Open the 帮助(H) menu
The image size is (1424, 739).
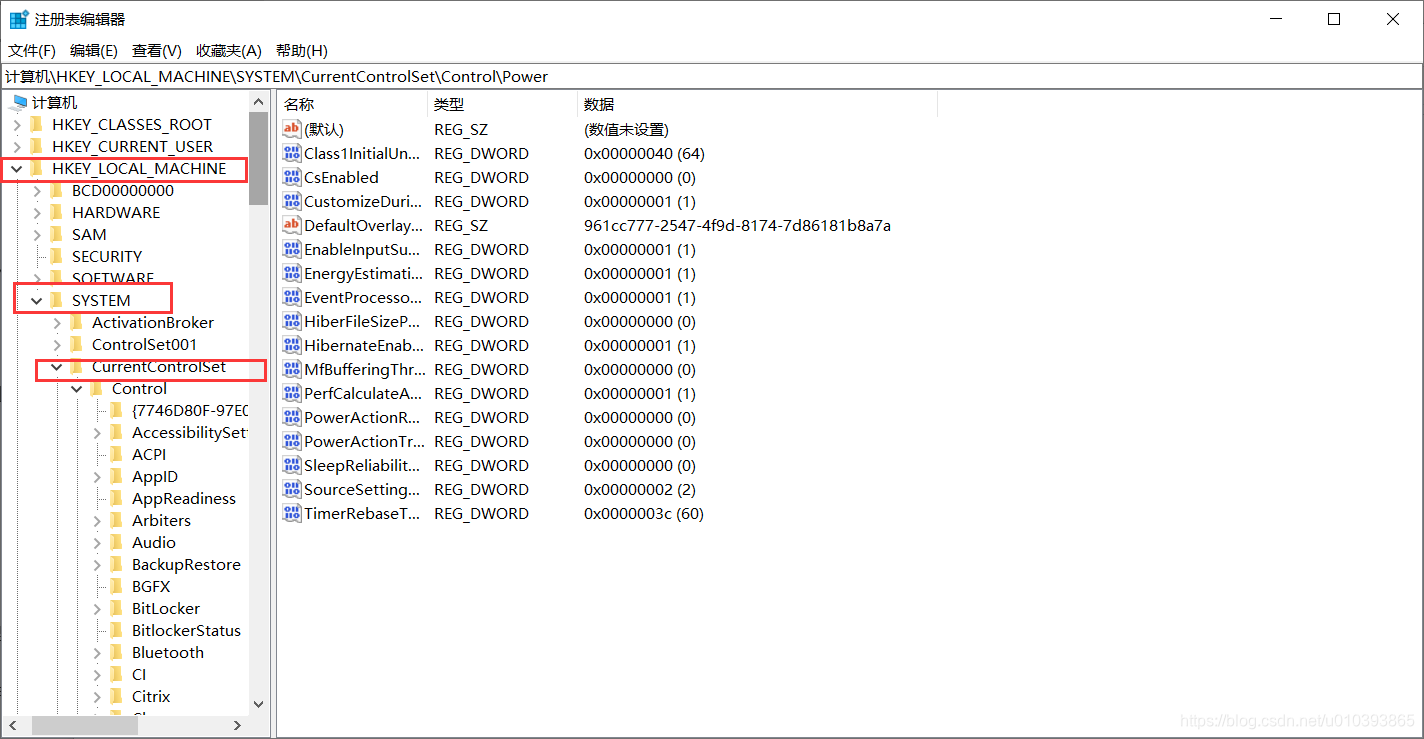[301, 50]
